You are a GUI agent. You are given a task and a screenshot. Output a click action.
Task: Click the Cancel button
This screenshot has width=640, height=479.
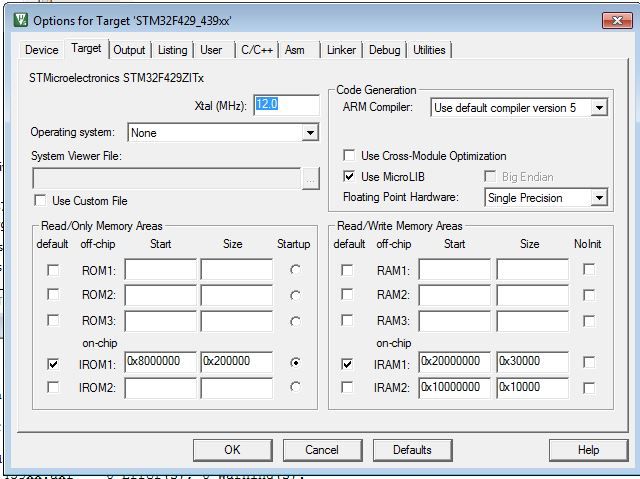[322, 450]
